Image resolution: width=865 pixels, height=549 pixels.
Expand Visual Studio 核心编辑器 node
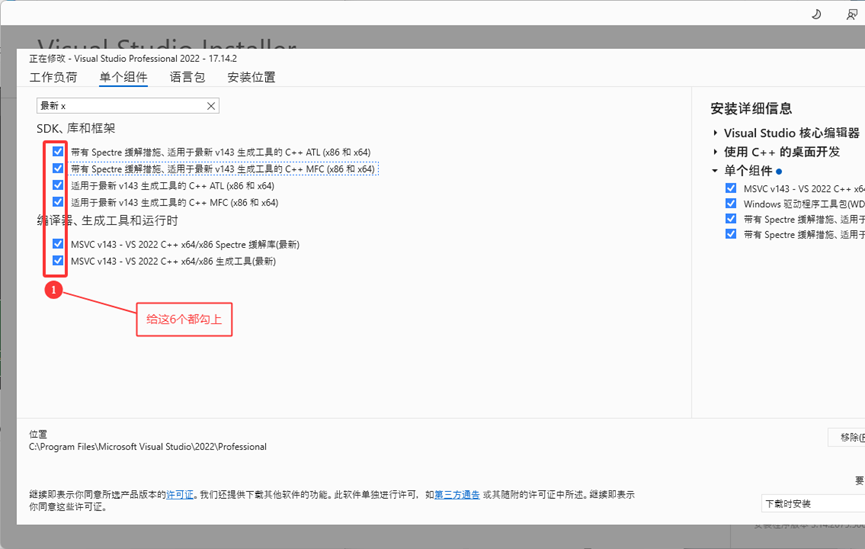(715, 133)
